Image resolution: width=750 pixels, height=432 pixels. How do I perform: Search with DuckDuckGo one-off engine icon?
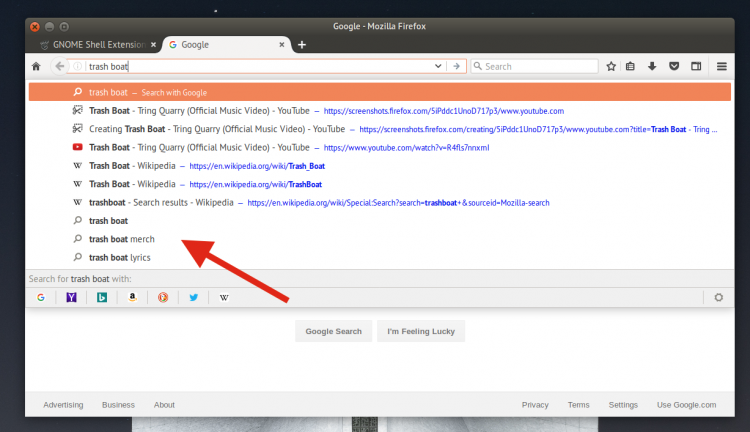163,298
